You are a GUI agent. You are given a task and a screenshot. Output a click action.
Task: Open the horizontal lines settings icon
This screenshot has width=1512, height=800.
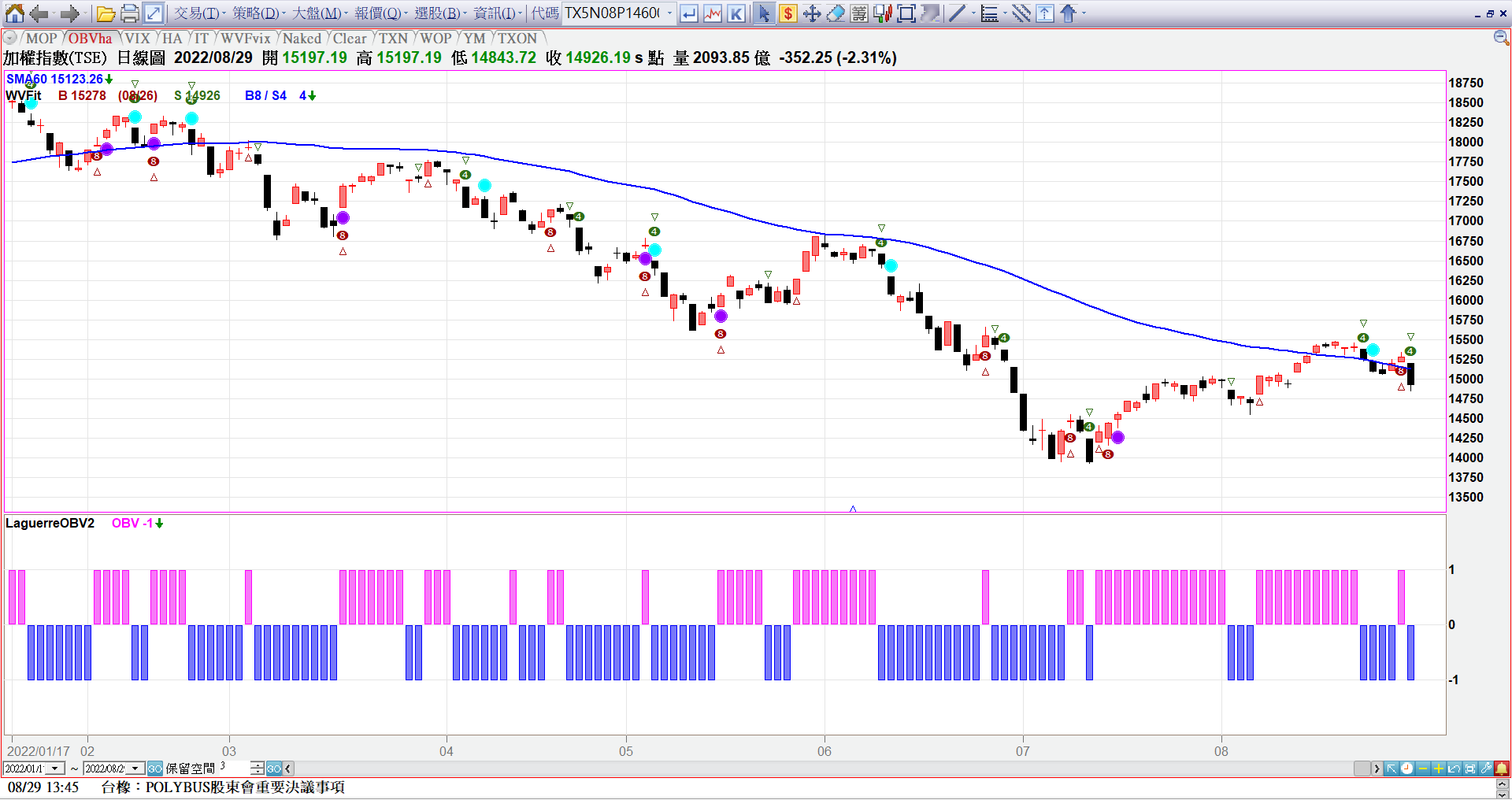pos(859,13)
